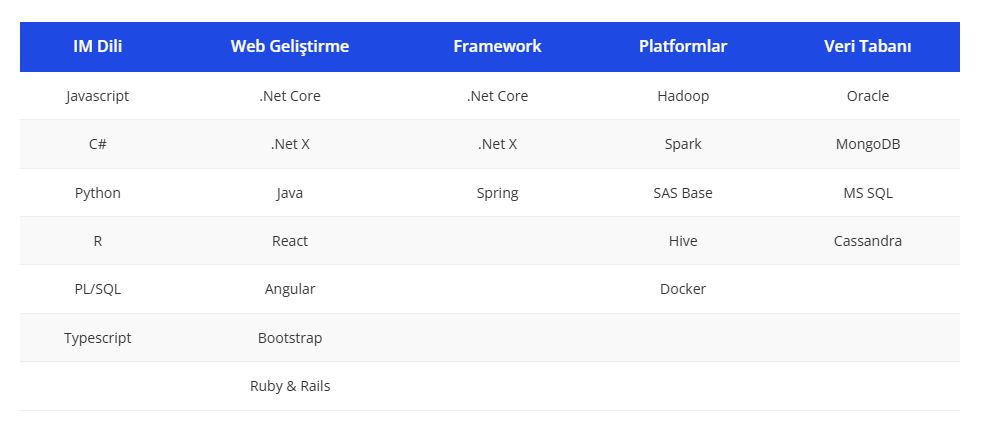Click the Web Geliştirme column header
Viewport: 982px width, 435px height.
pyautogui.click(x=290, y=46)
